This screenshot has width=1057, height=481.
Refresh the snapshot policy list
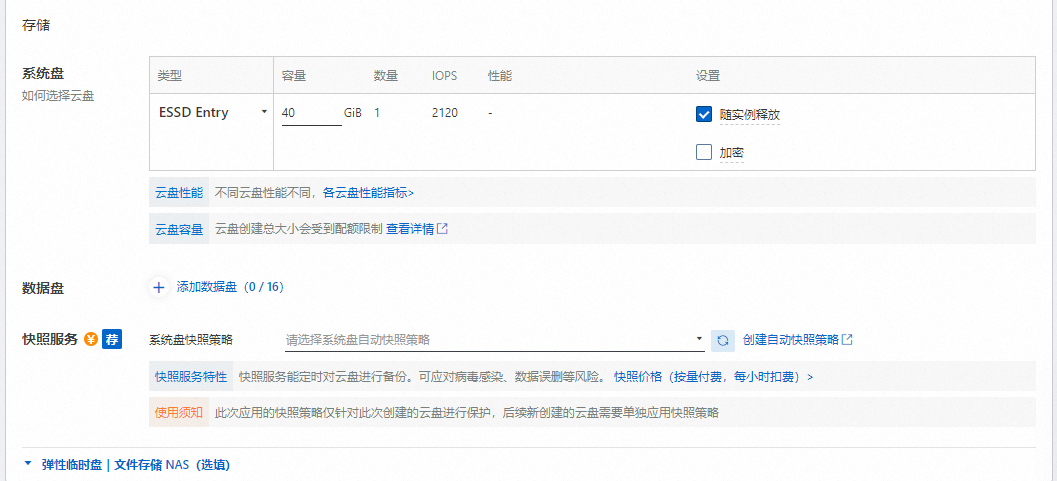point(723,340)
